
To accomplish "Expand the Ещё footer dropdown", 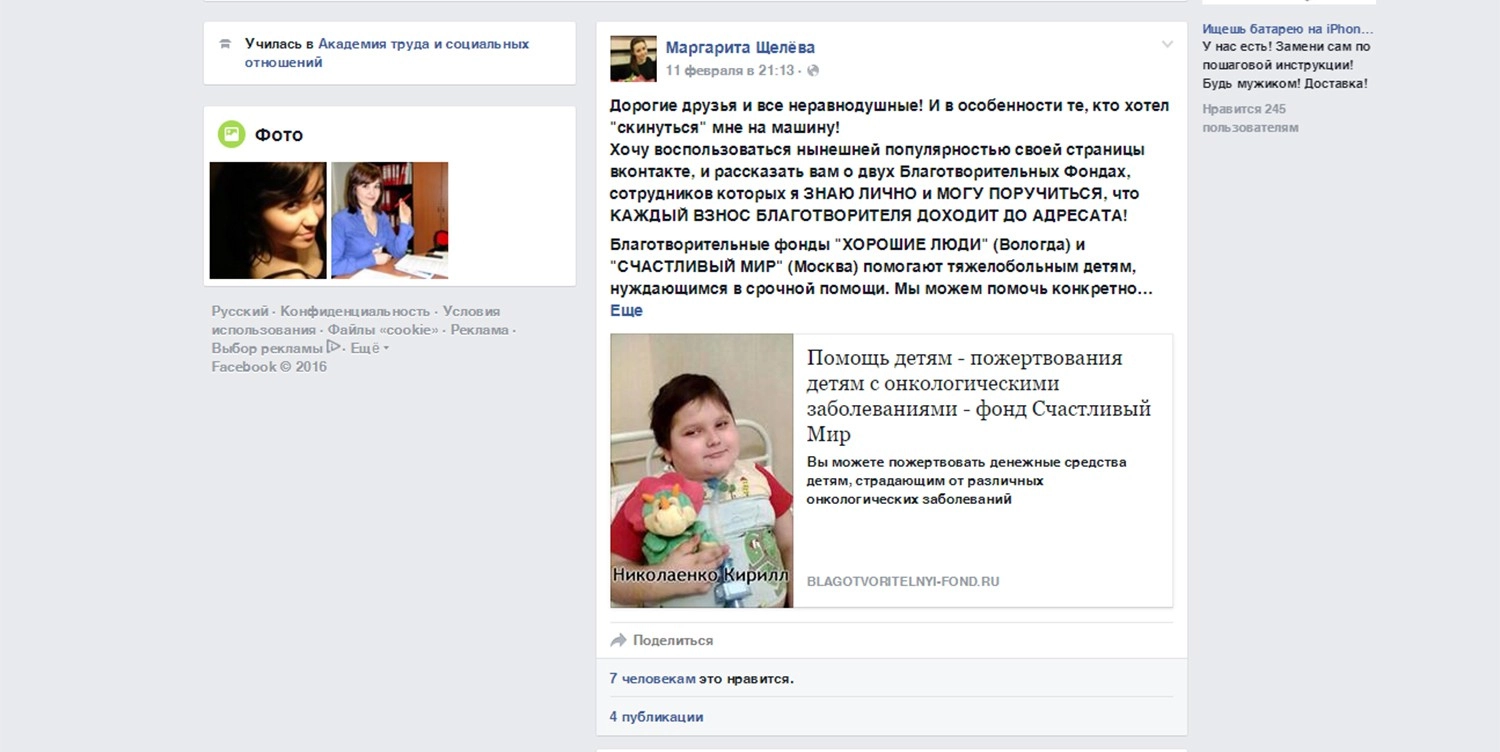I will 369,348.
